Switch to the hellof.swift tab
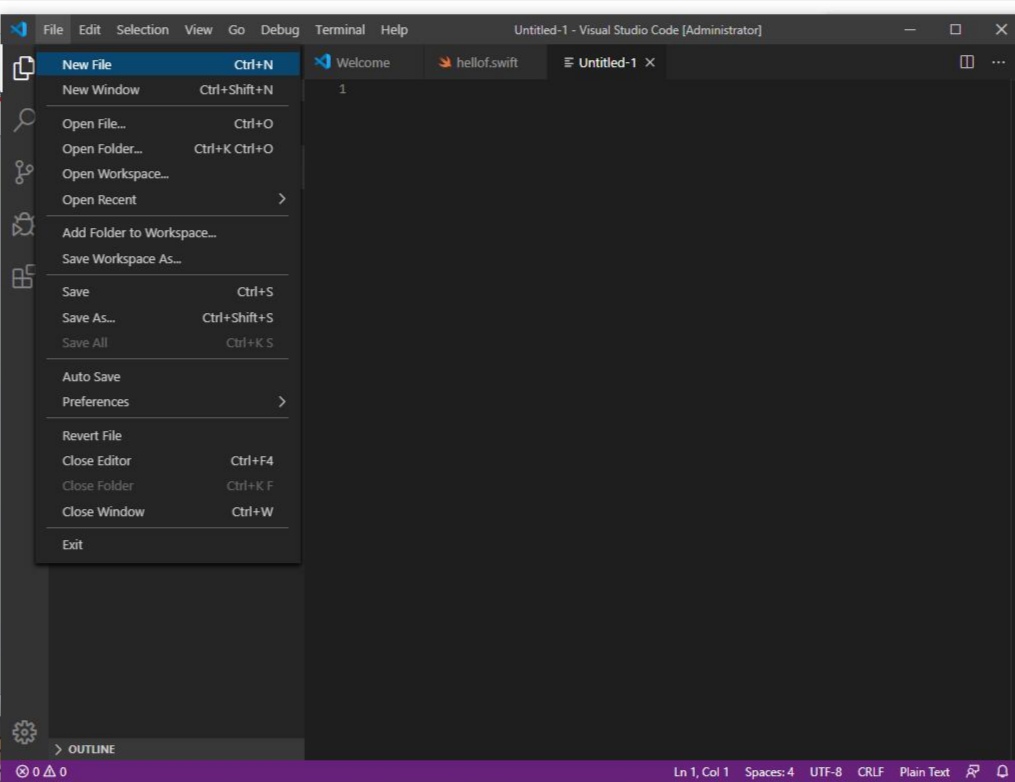 [x=486, y=61]
